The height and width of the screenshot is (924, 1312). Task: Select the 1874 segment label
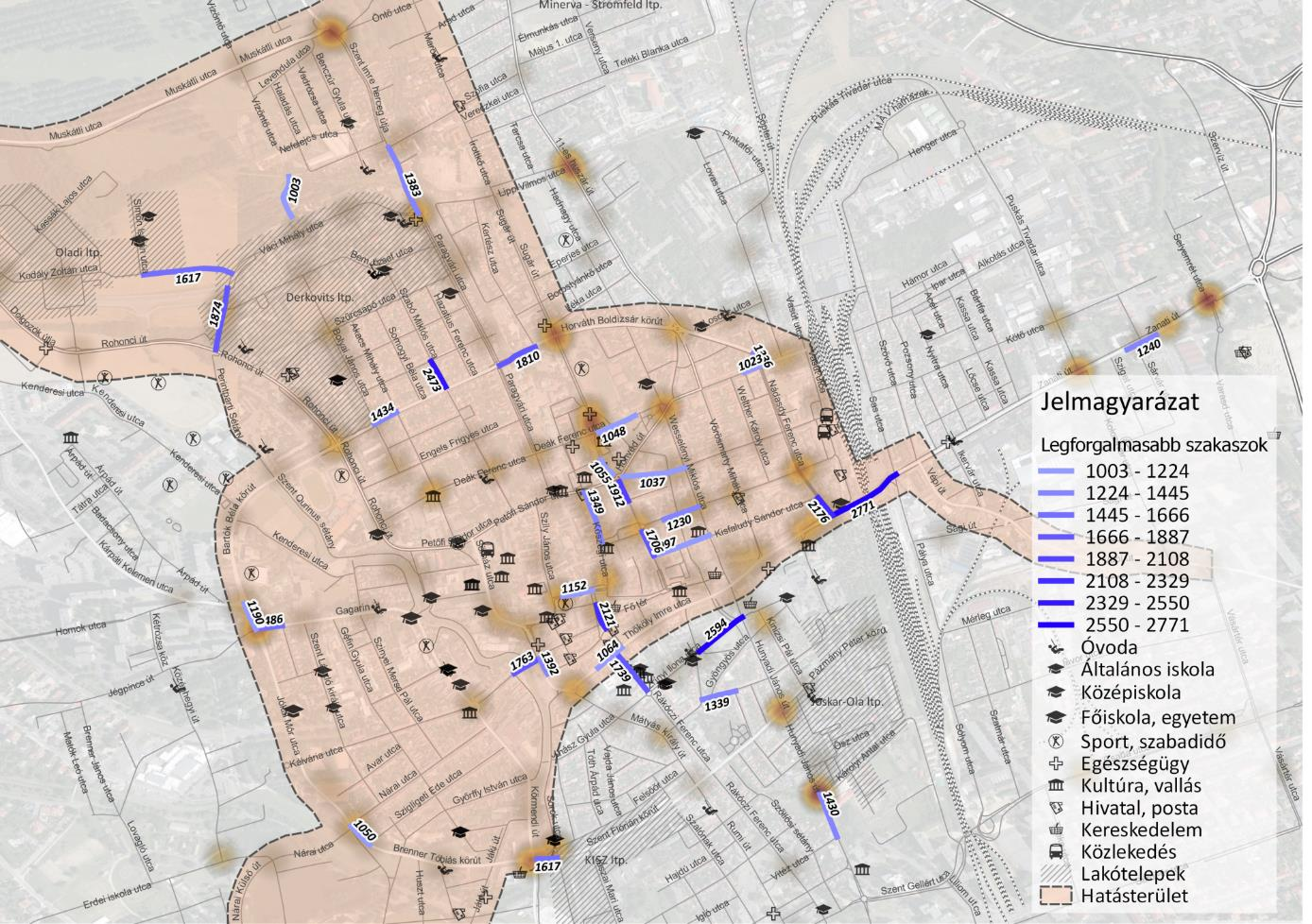click(216, 315)
